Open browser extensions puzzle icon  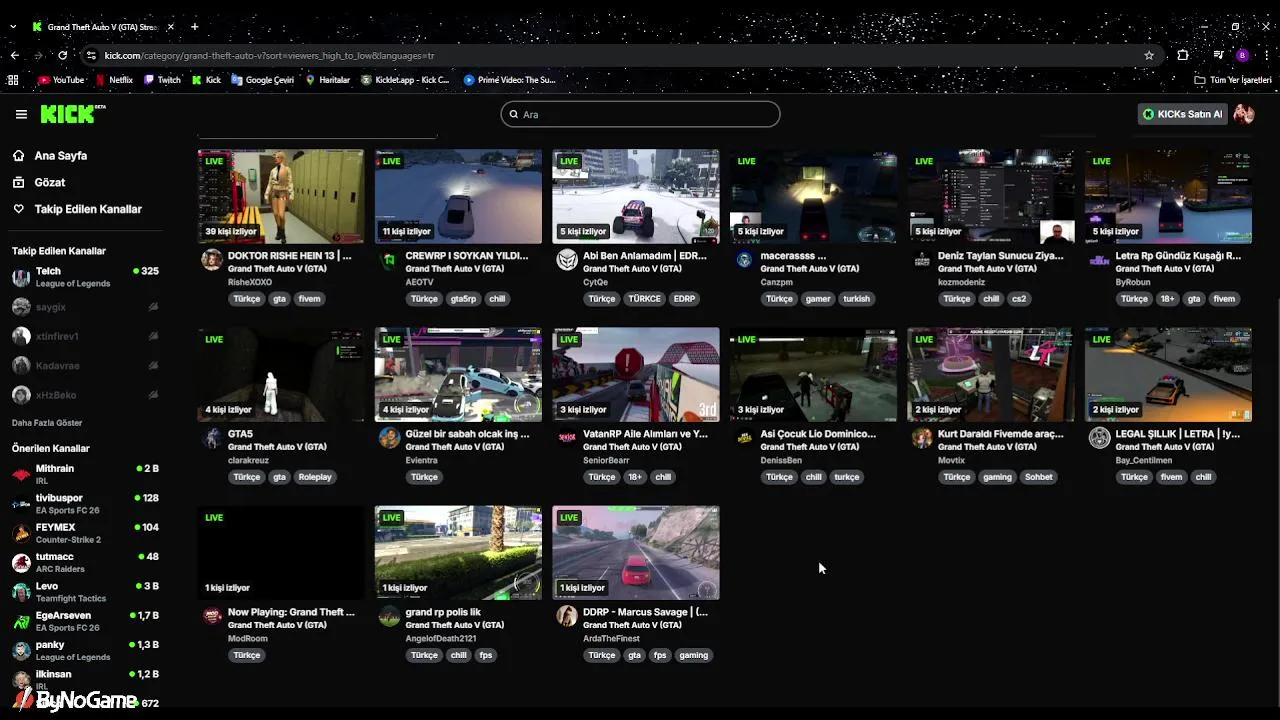point(1183,55)
